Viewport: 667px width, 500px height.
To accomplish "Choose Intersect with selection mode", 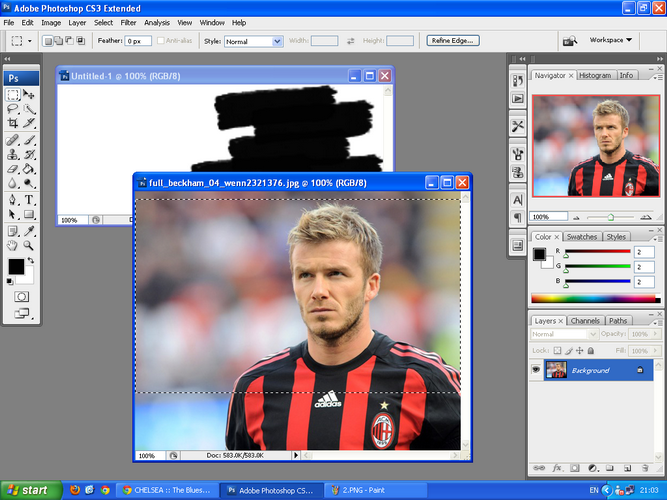I will click(80, 41).
